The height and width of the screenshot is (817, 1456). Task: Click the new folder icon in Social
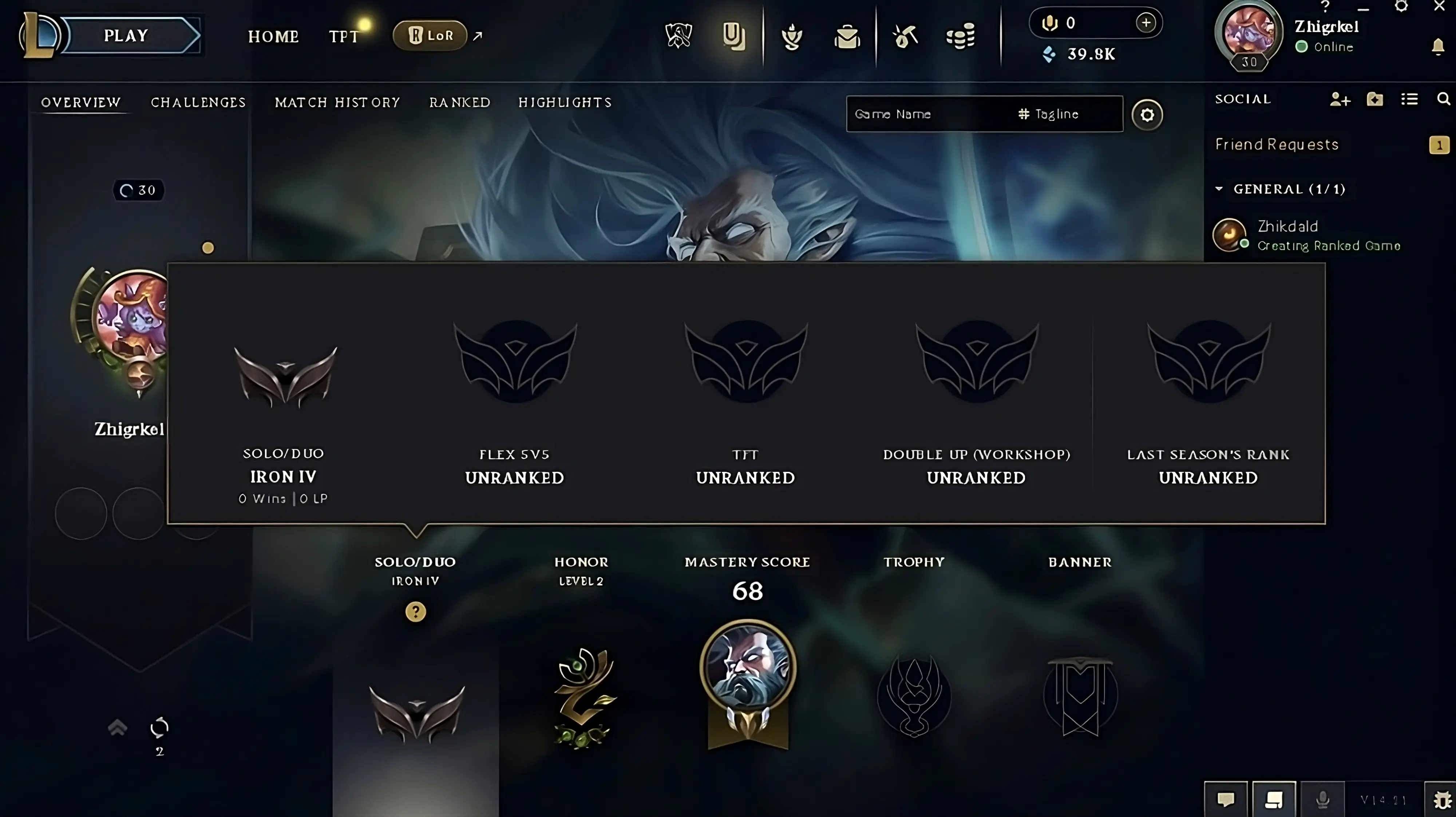pyautogui.click(x=1374, y=99)
